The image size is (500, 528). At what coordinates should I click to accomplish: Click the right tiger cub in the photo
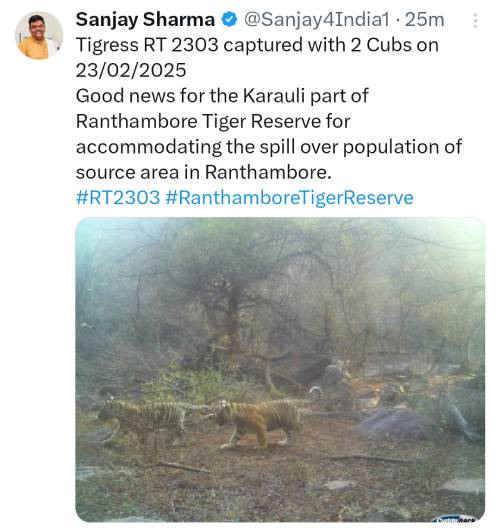click(x=258, y=424)
